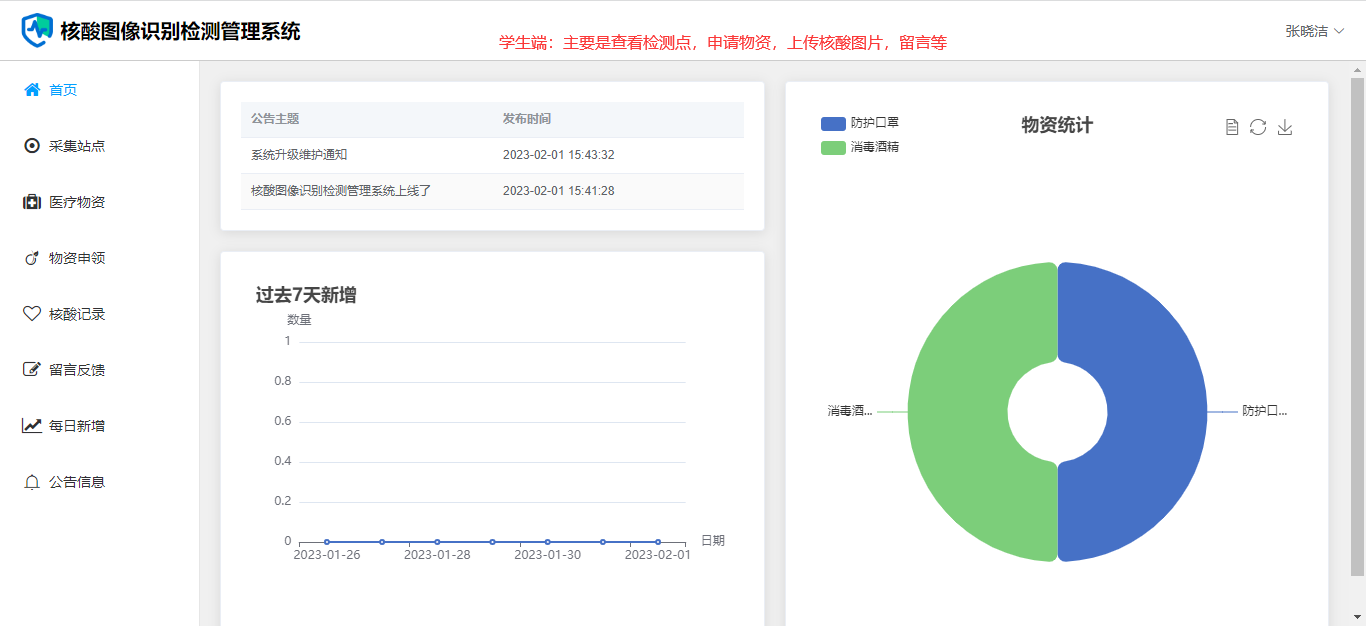Screen dimensions: 1366x626
Task: Go to 首页 menu item
Action: [63, 90]
